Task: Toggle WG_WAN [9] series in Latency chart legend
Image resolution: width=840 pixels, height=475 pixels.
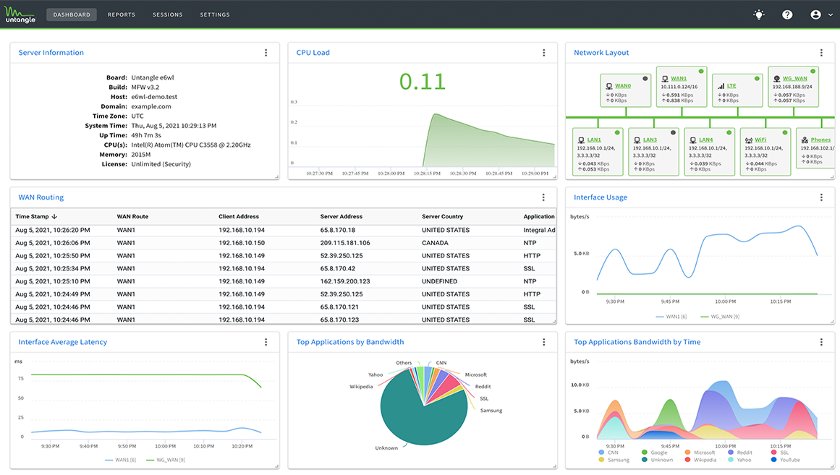Action: coord(166,460)
